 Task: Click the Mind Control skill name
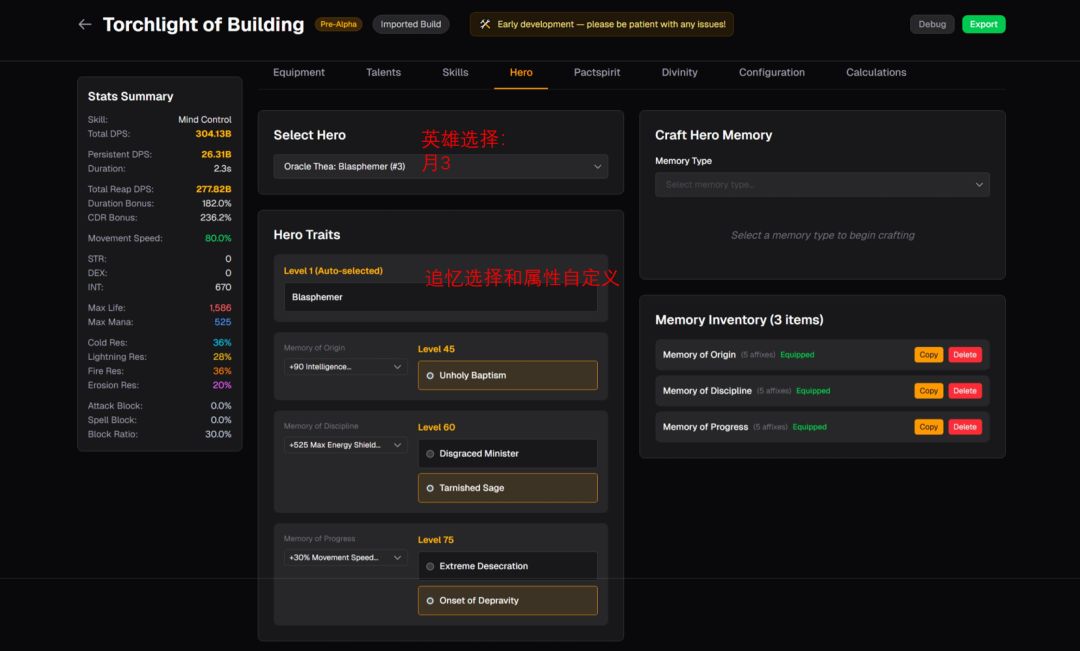(205, 119)
